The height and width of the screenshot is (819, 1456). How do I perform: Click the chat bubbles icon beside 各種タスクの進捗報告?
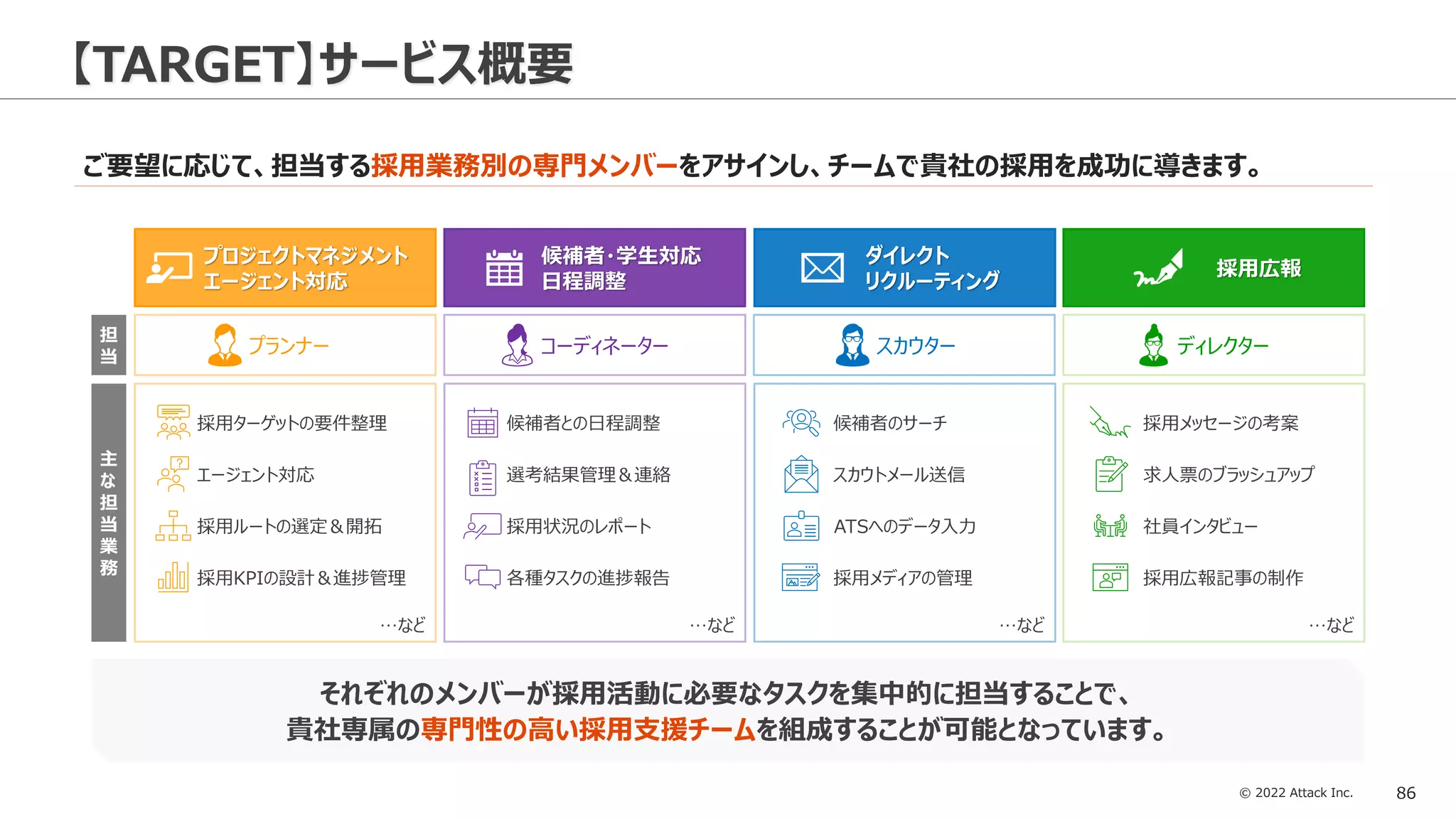point(483,577)
